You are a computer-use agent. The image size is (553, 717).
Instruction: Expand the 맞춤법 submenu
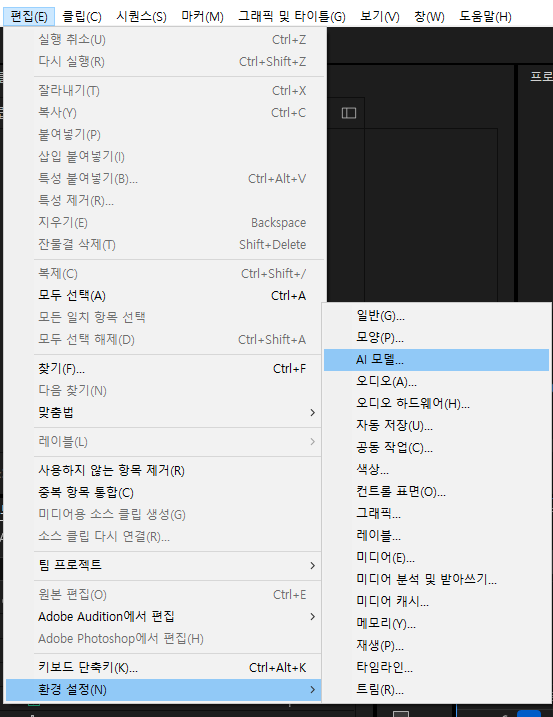(x=164, y=412)
